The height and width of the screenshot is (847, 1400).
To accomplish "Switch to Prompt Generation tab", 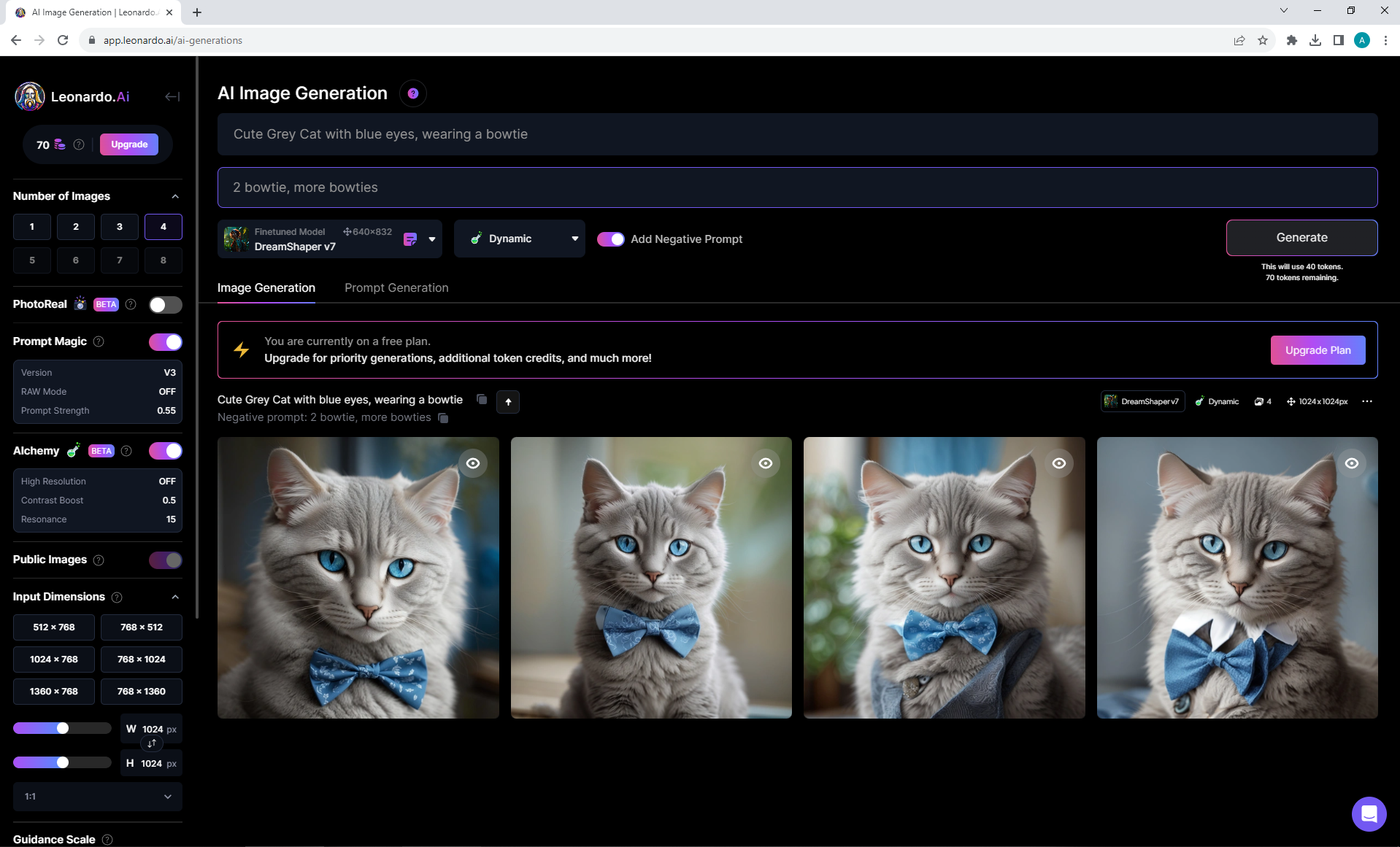I will 396,288.
